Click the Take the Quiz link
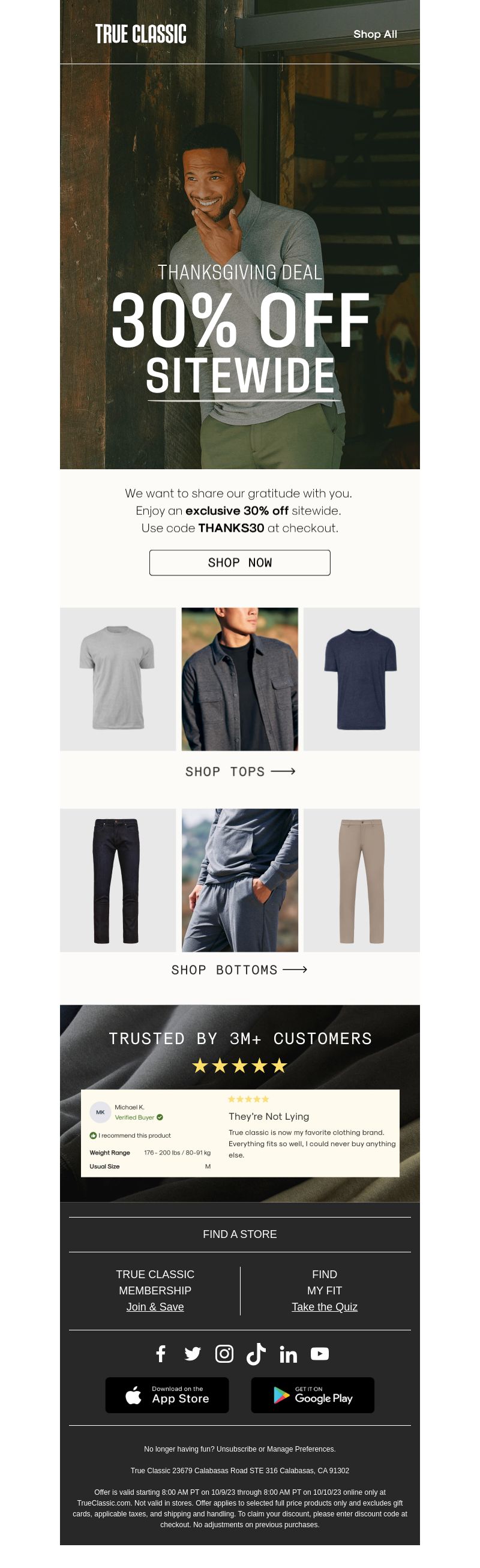The height and width of the screenshot is (1568, 480). 324,1307
